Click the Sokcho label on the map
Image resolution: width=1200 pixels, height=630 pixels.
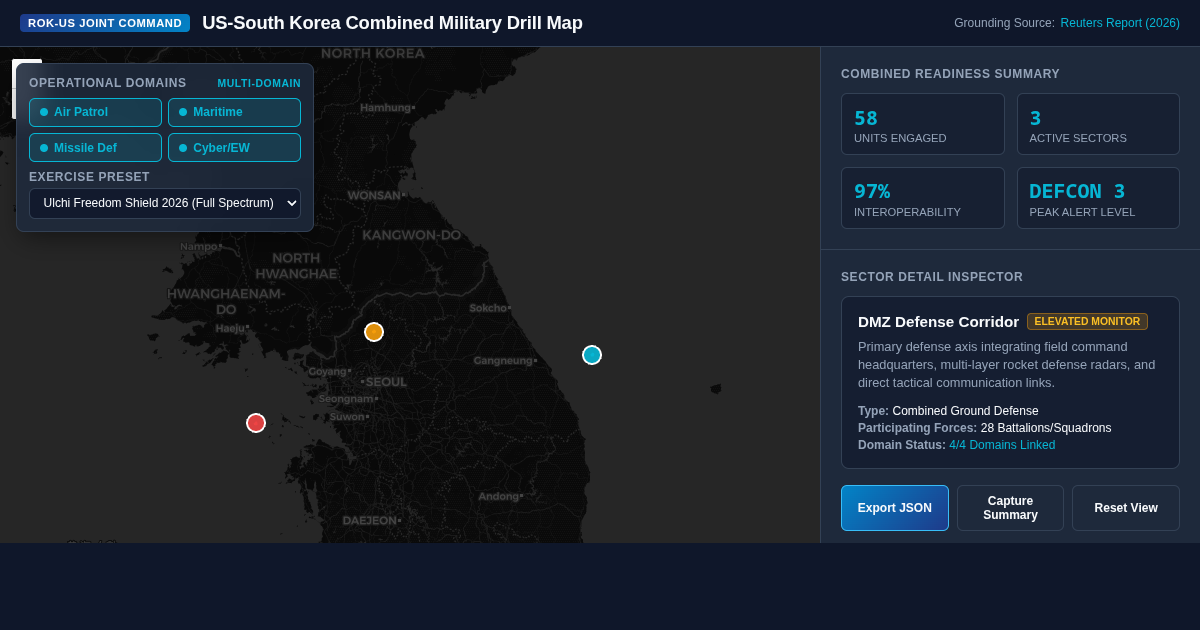(489, 308)
